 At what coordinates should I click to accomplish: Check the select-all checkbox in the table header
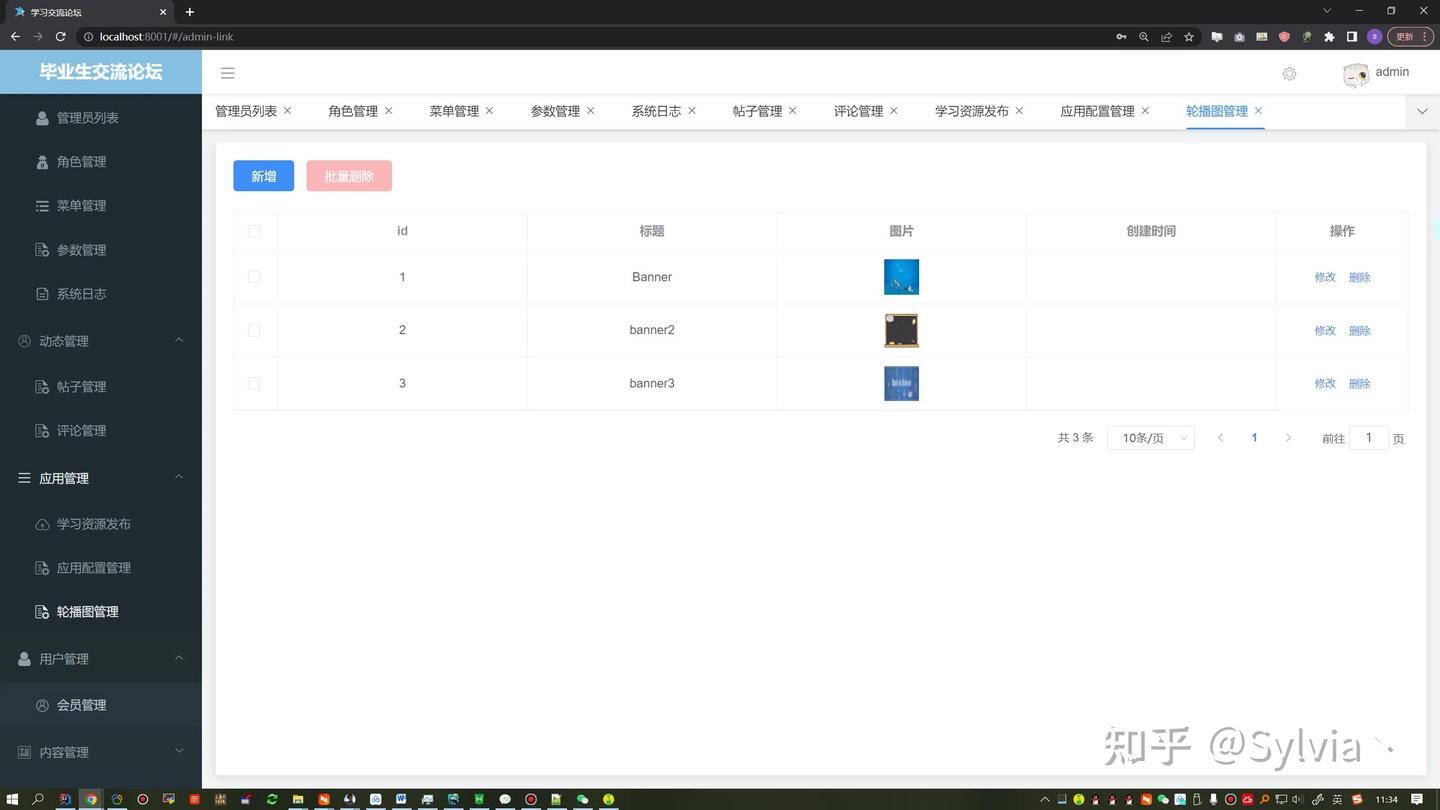[x=254, y=231]
